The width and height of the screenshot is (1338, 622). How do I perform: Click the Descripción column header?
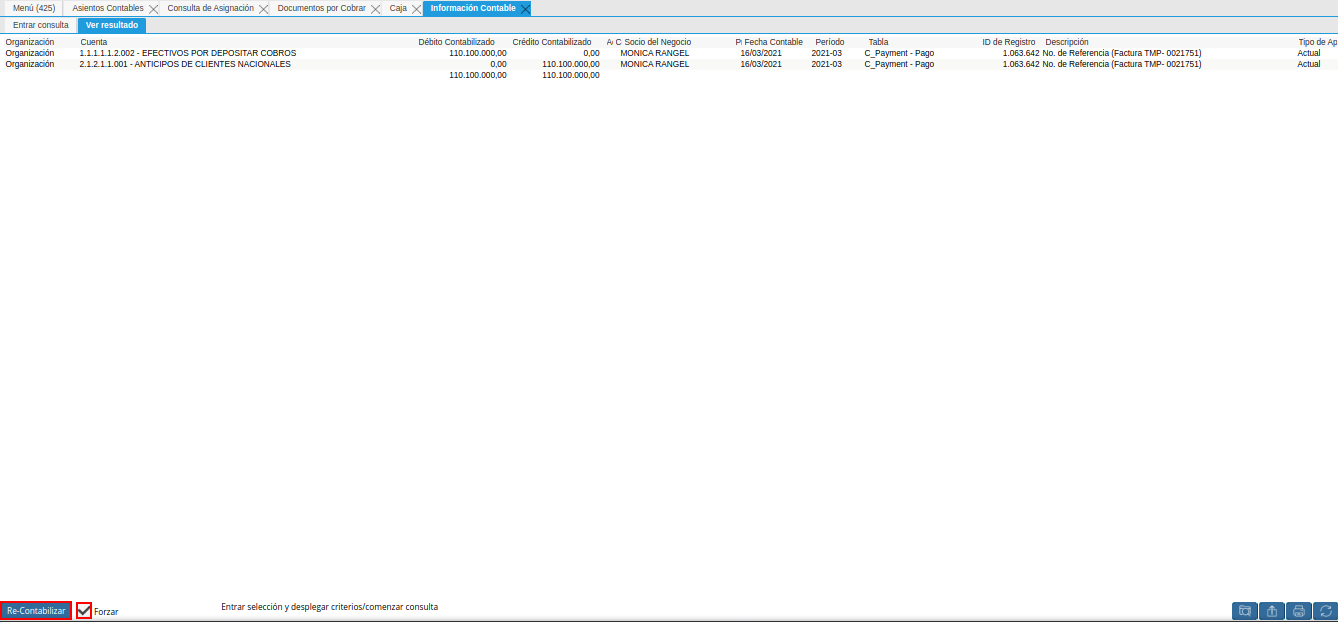(x=1067, y=42)
